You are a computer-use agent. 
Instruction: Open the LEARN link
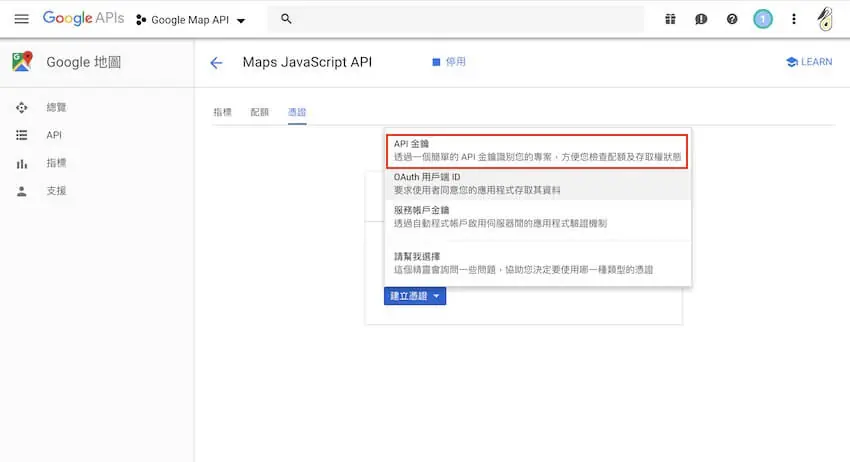coord(809,62)
